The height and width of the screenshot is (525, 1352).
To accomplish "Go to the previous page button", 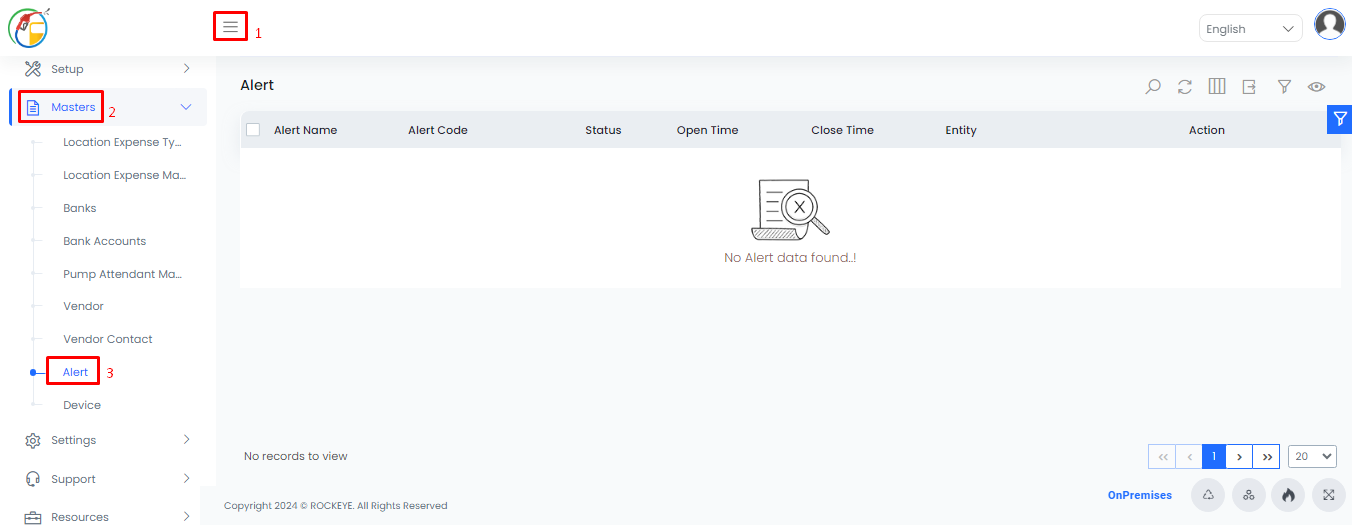I will (1189, 456).
